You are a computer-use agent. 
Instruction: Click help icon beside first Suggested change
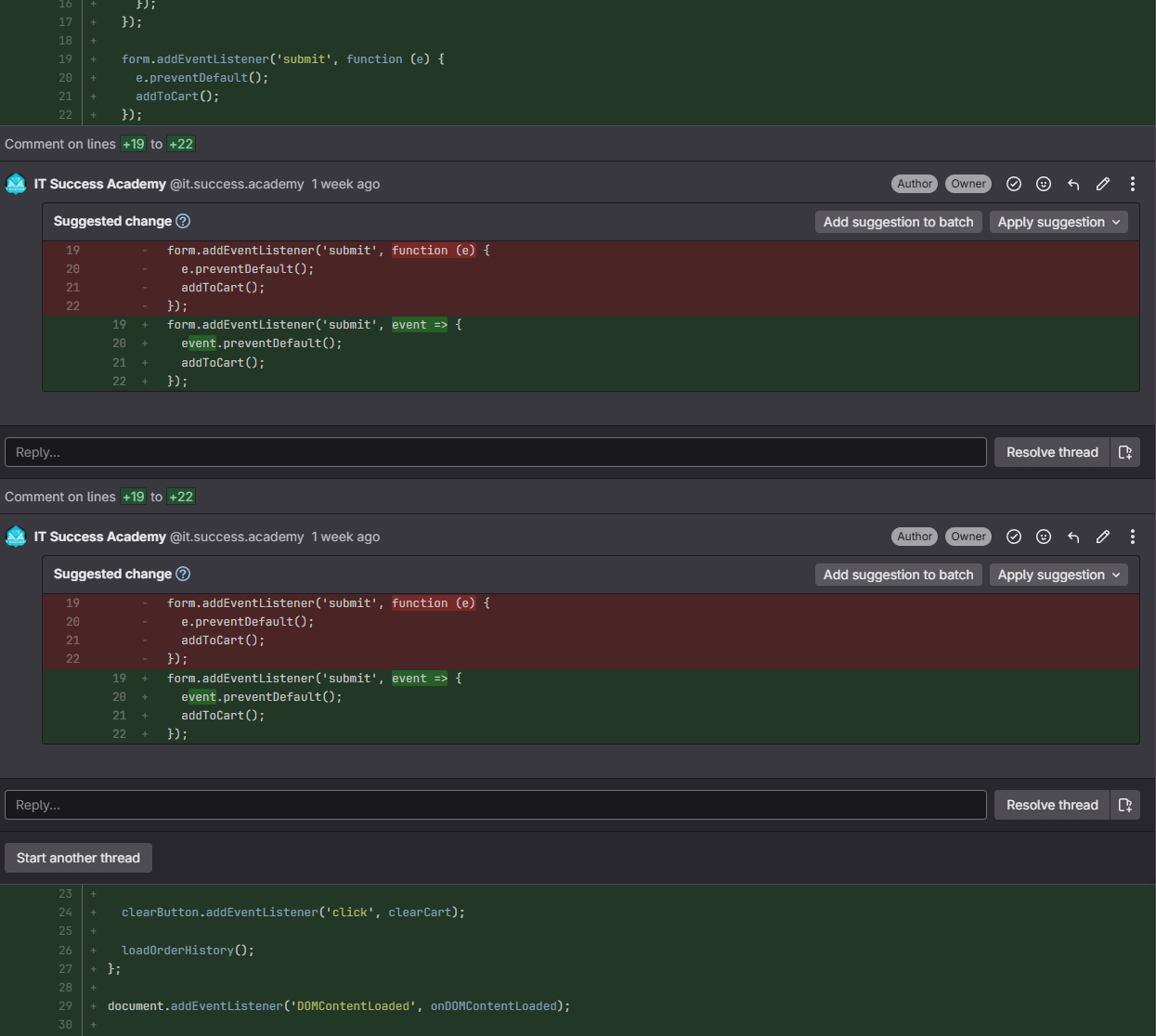coord(183,221)
